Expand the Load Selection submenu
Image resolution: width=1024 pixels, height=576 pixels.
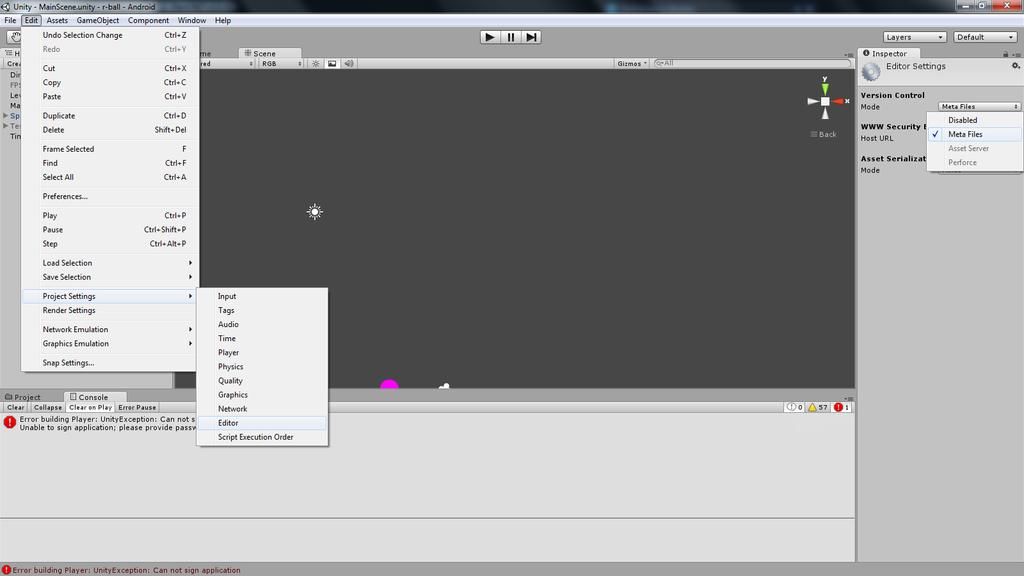point(110,263)
